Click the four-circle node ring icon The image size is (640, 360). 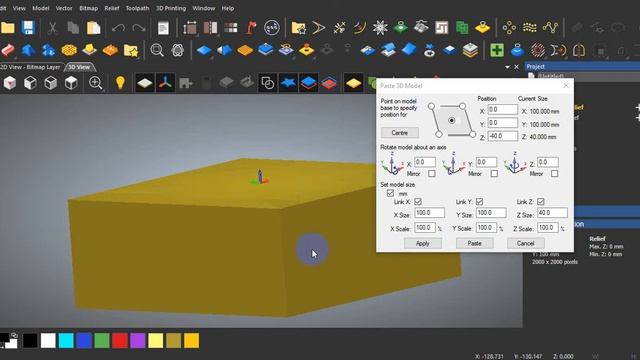(509, 28)
